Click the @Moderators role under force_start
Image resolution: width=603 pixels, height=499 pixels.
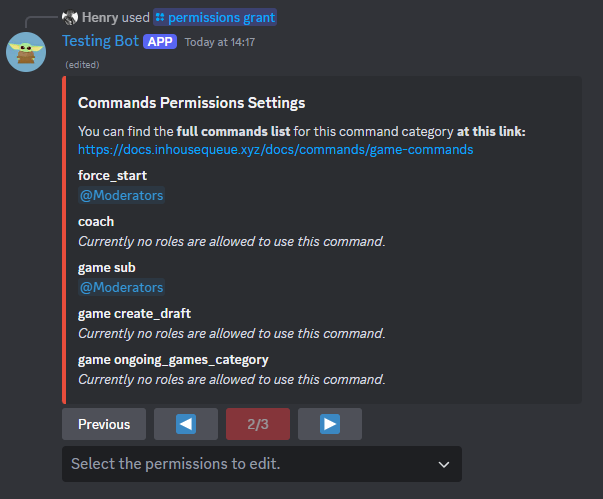[122, 195]
